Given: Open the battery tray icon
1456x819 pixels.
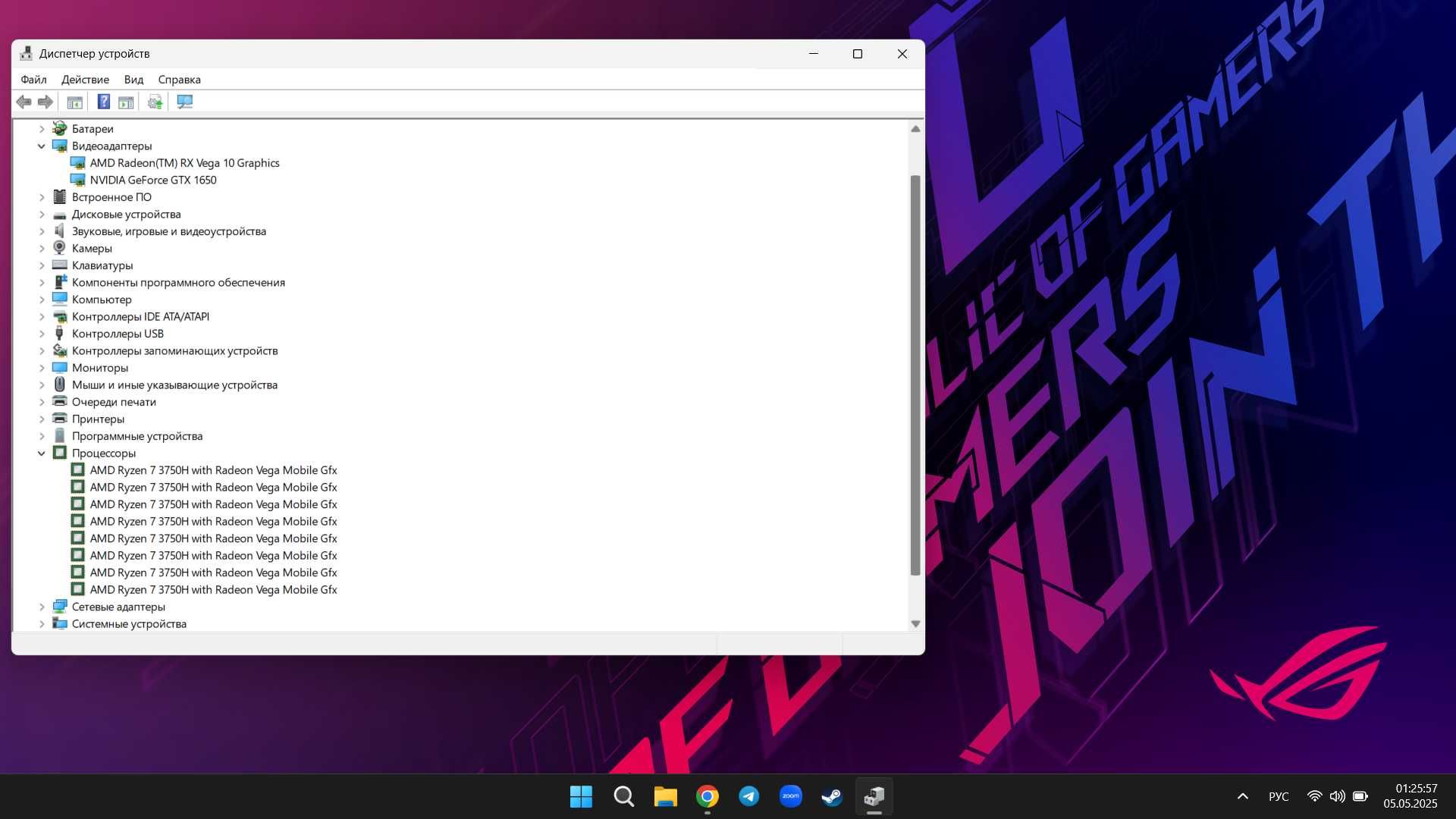Looking at the screenshot, I should click(x=1360, y=796).
